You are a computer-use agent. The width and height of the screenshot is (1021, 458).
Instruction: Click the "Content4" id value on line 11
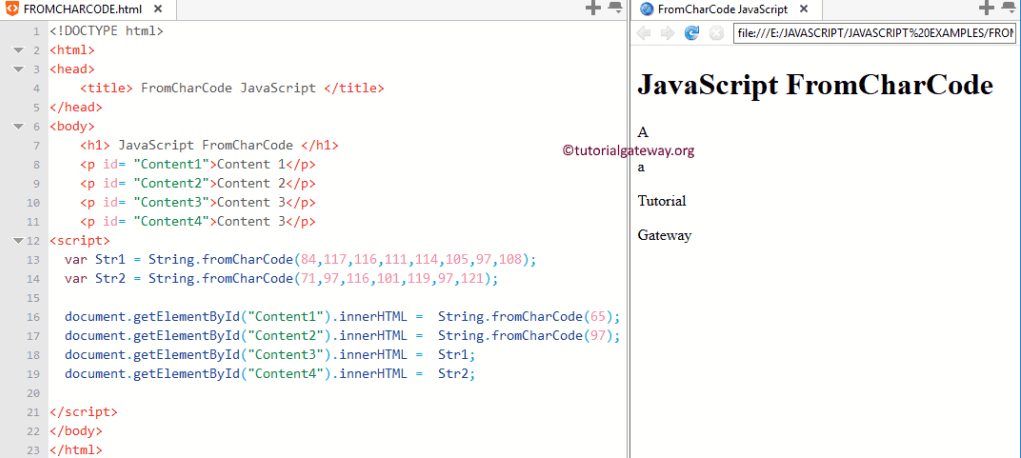tap(171, 222)
